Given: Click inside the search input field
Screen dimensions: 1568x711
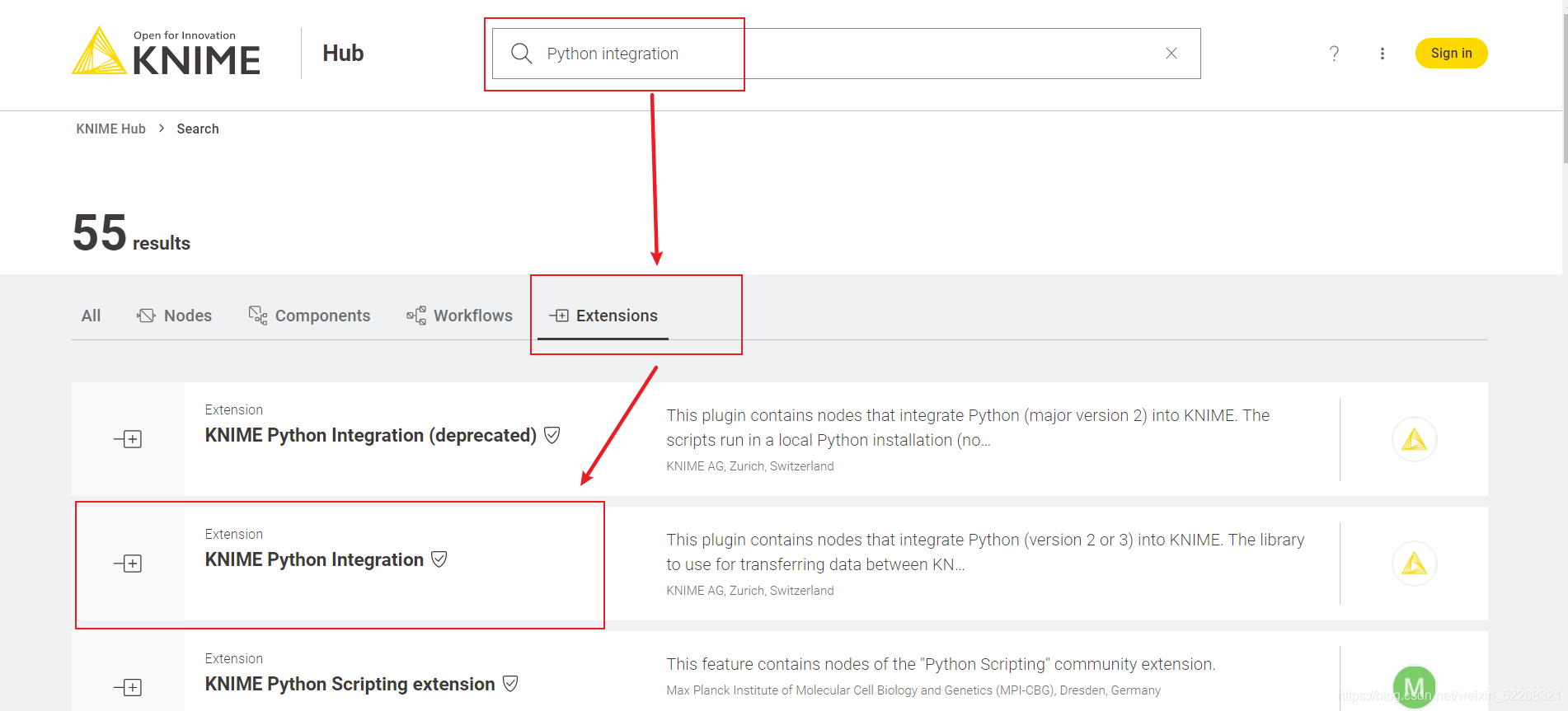Looking at the screenshot, I should point(824,53).
